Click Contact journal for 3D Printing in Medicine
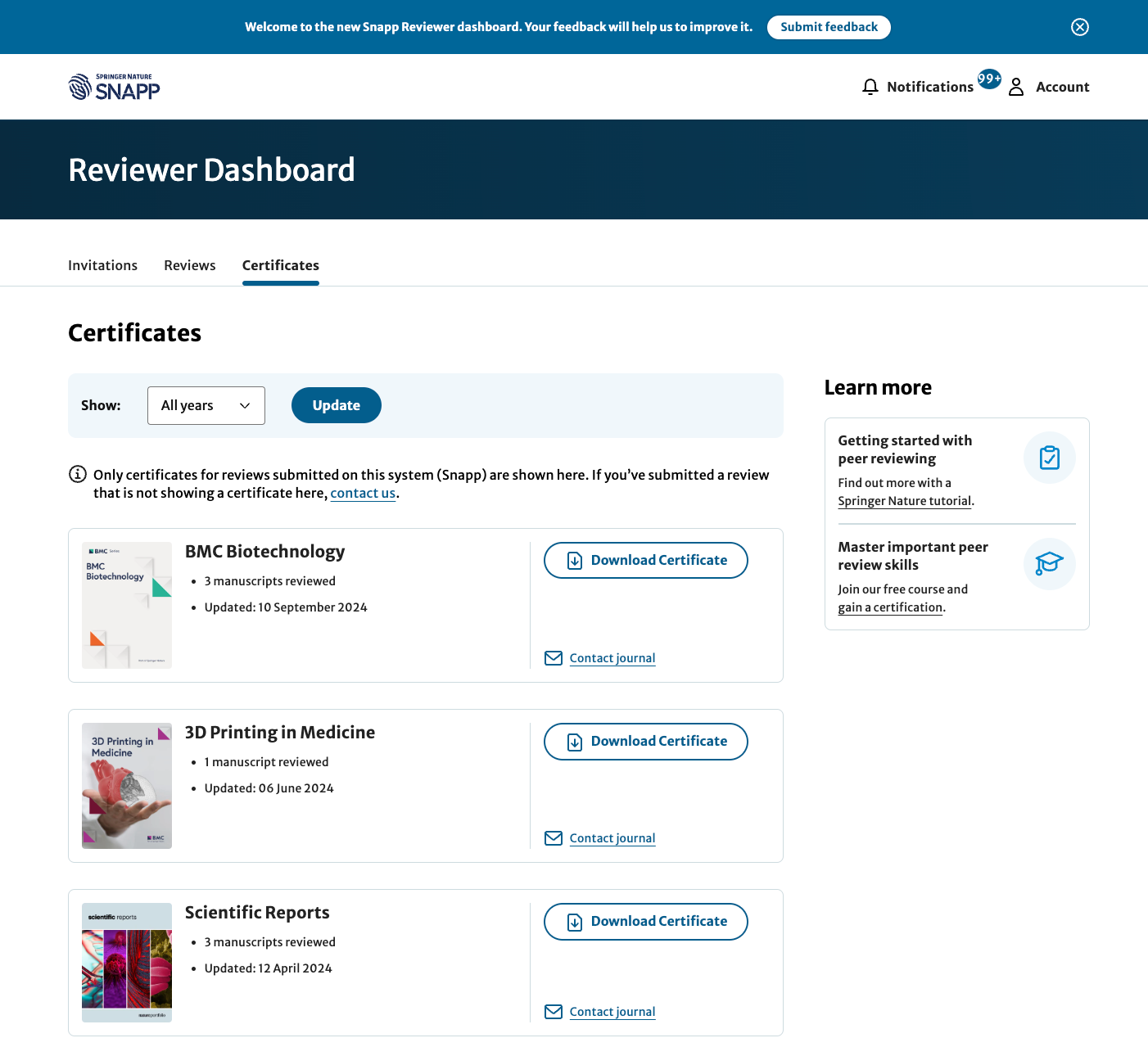Image resolution: width=1148 pixels, height=1056 pixels. click(x=612, y=838)
